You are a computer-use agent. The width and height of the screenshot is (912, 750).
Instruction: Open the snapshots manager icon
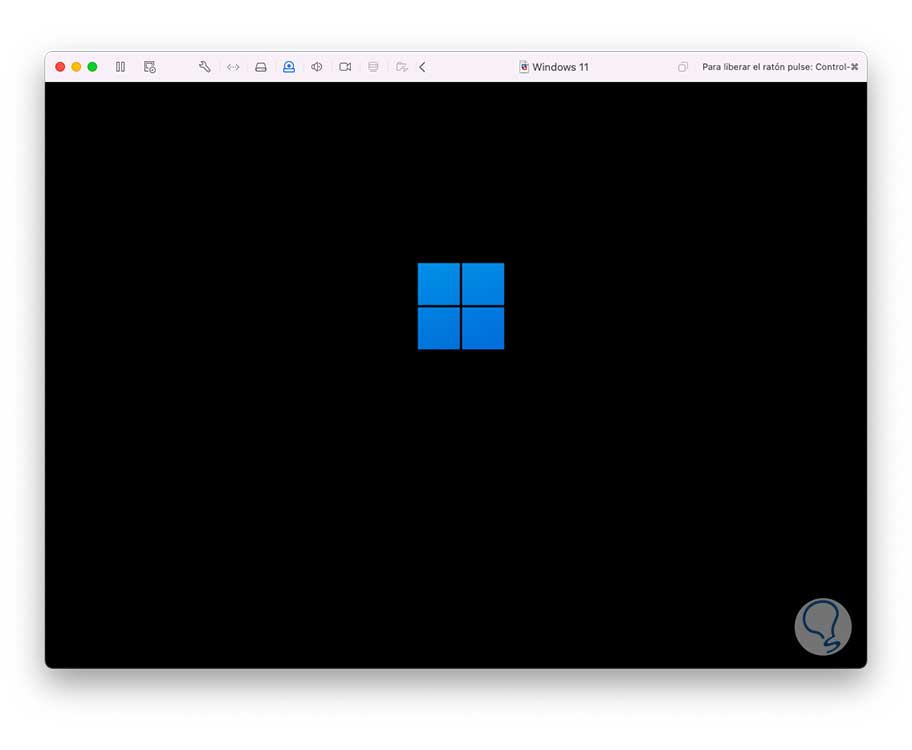149,67
